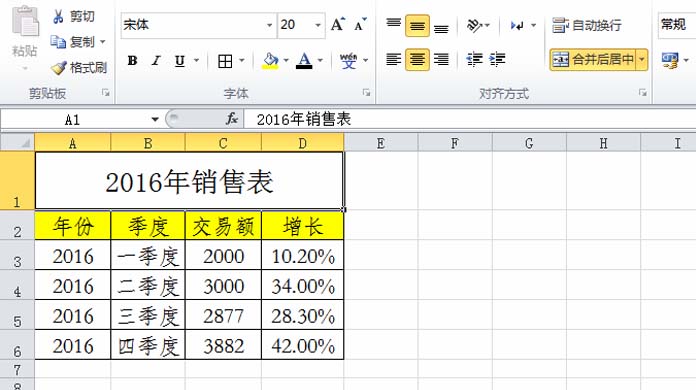The height and width of the screenshot is (390, 696).
Task: Decrease indent icon
Action: (474, 59)
